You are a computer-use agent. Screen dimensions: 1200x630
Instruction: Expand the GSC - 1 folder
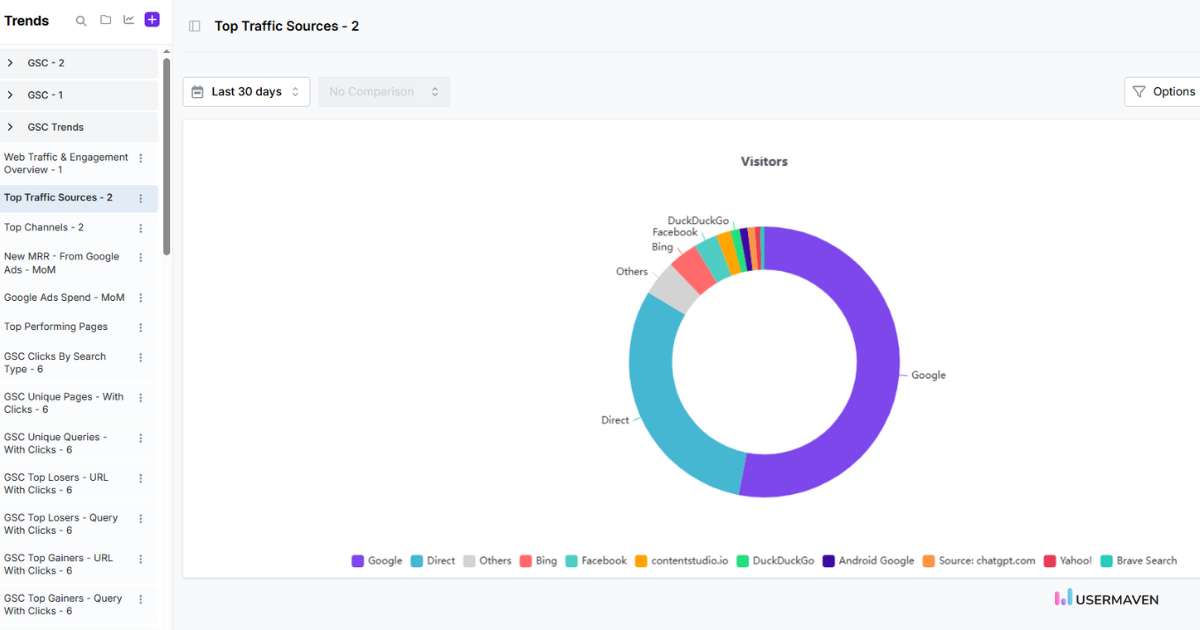click(79, 95)
